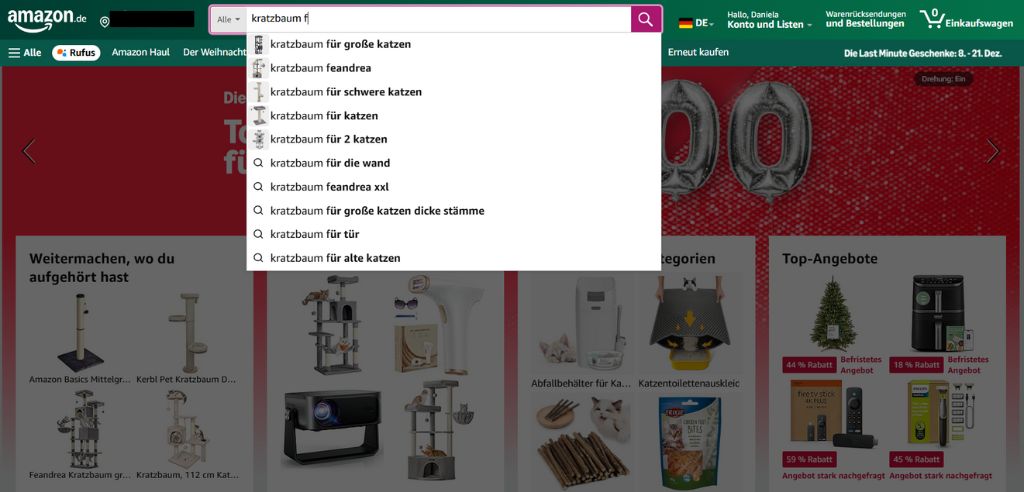Open the Amazon Haul nav link
This screenshot has width=1024, height=492.
(140, 52)
